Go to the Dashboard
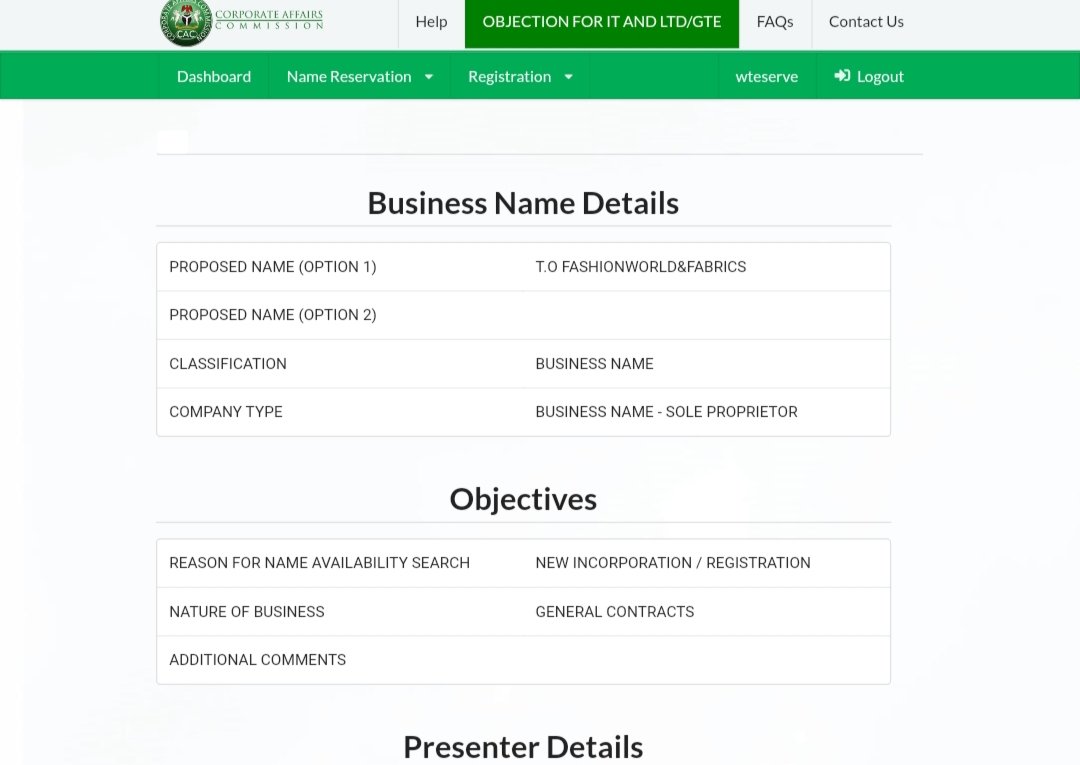This screenshot has width=1080, height=765. click(x=214, y=76)
